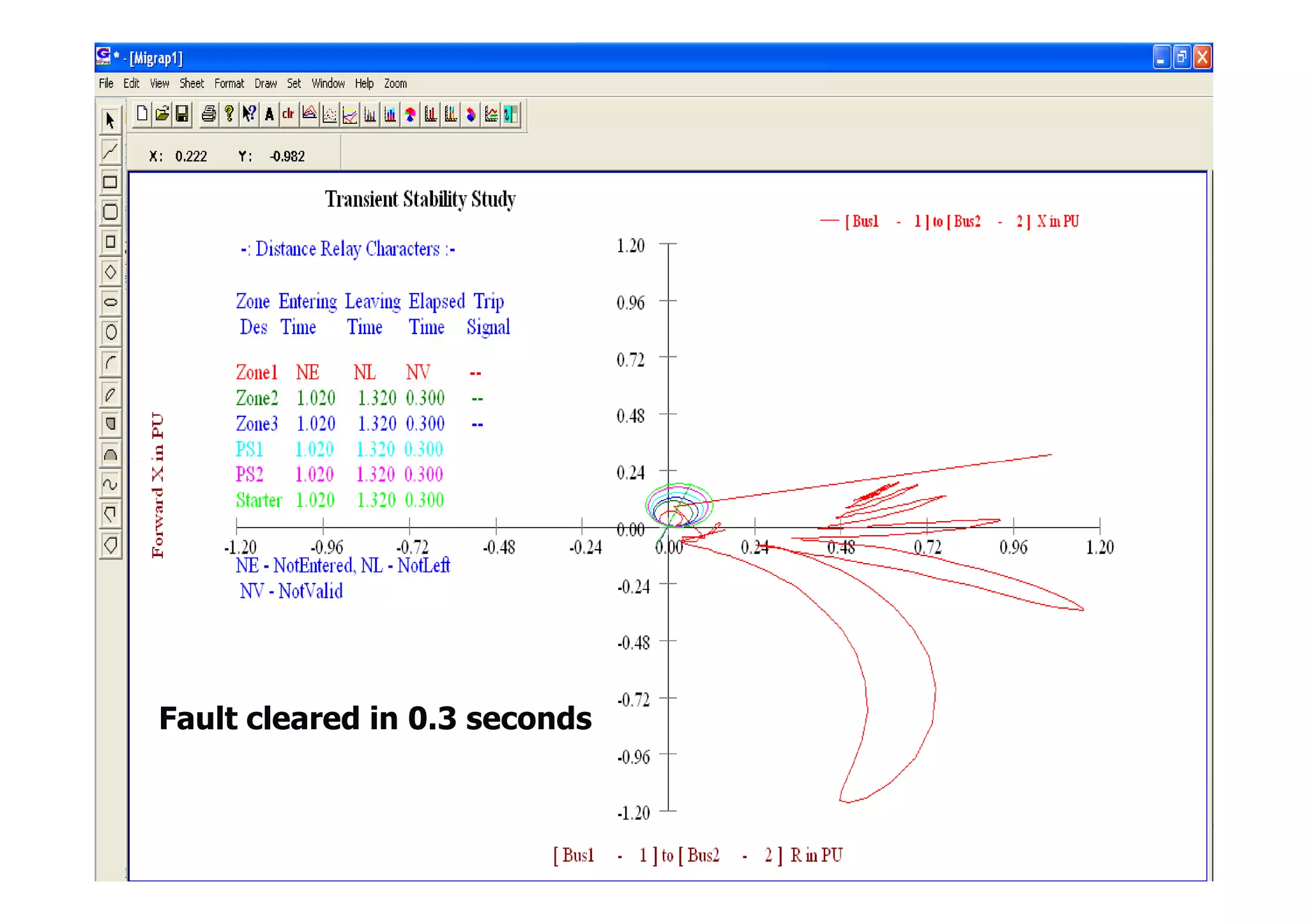Viewport: 1308px width, 924px height.
Task: Choose the area chart icon
Action: (309, 114)
